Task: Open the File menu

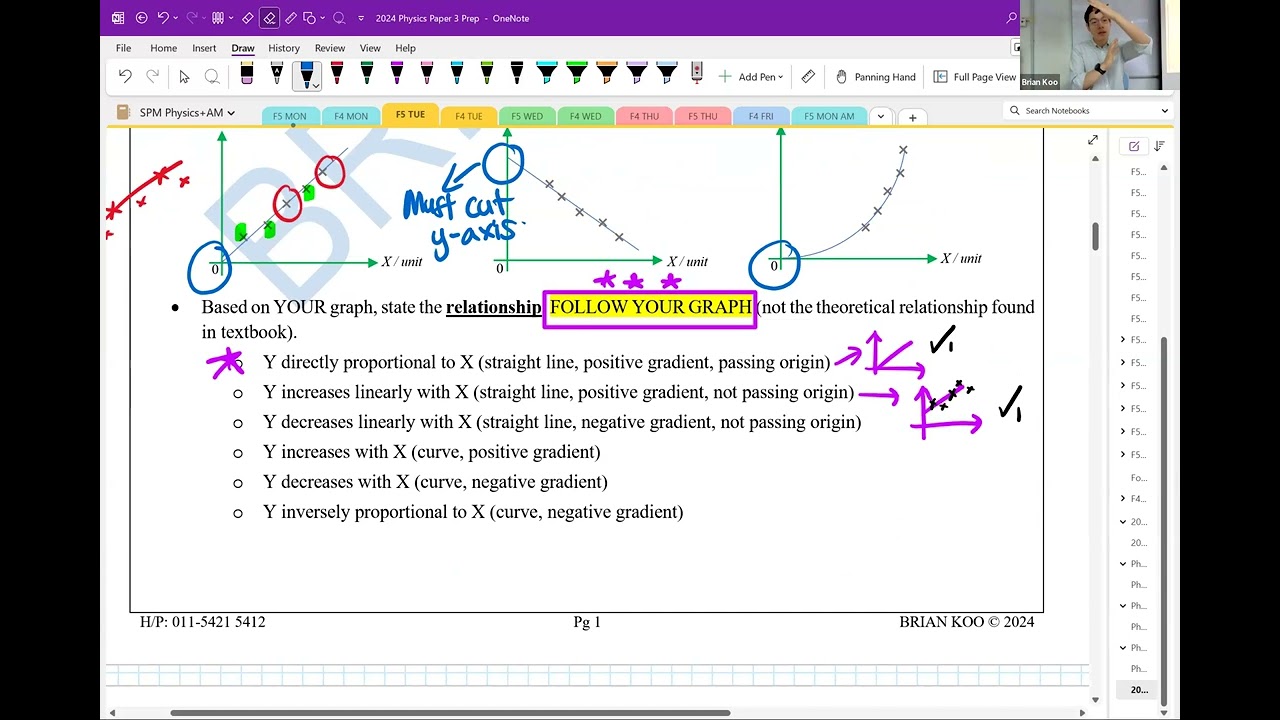Action: (123, 48)
